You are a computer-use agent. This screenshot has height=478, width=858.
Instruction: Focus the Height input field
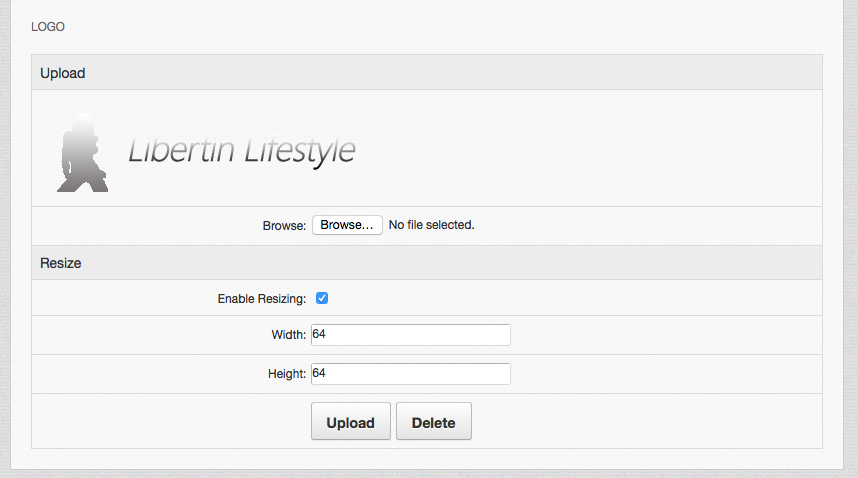click(x=410, y=373)
